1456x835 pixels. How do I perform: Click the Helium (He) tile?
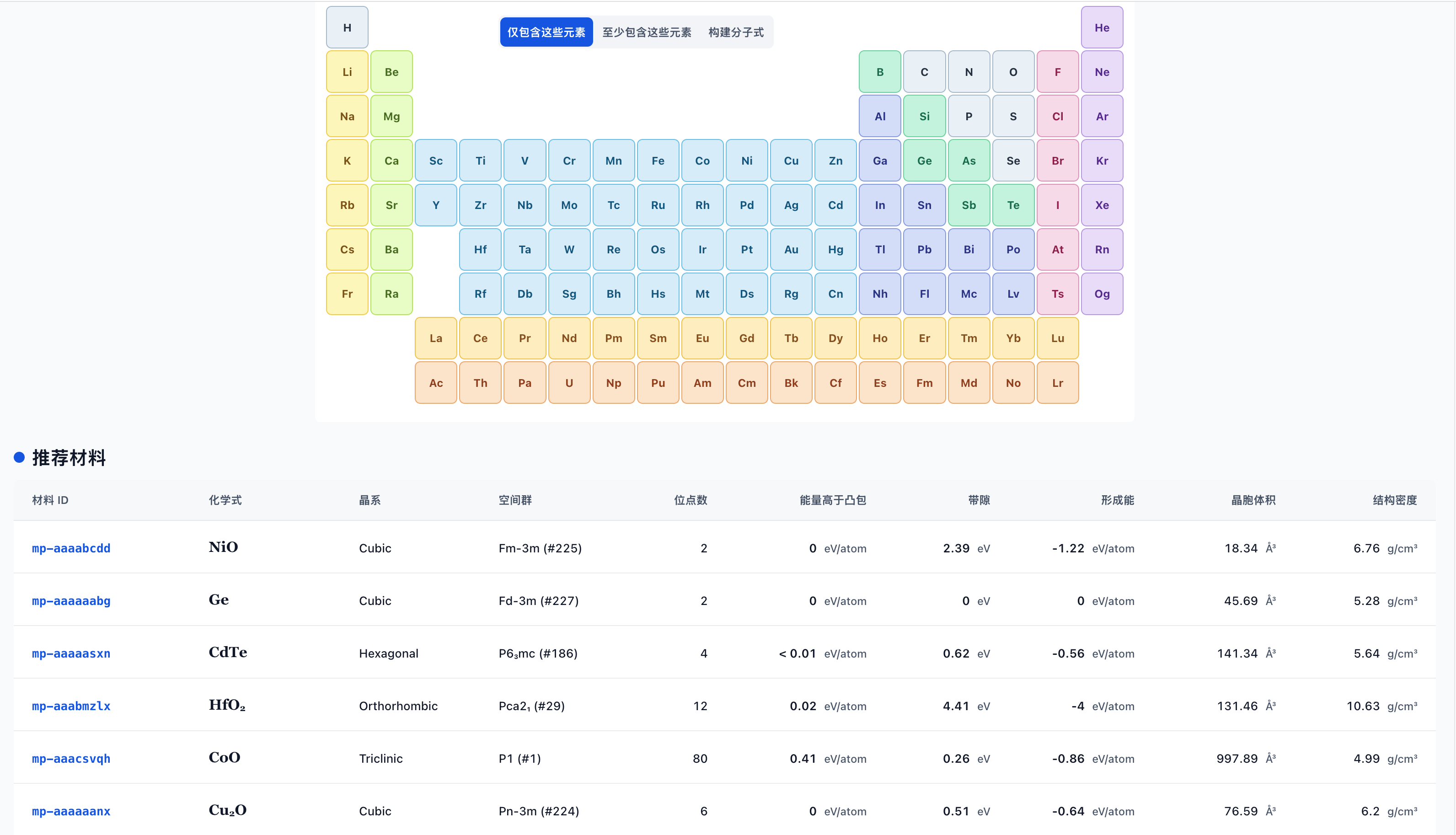[1102, 27]
